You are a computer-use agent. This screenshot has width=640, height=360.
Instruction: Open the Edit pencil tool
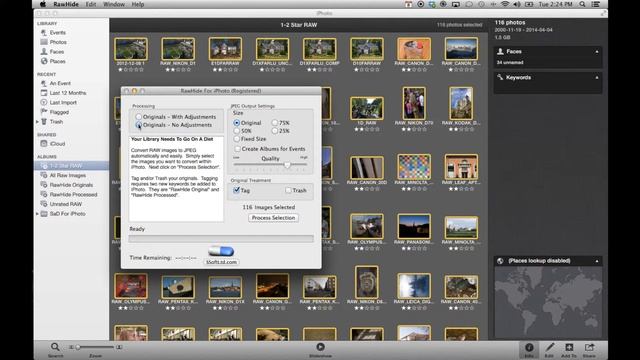pos(549,347)
